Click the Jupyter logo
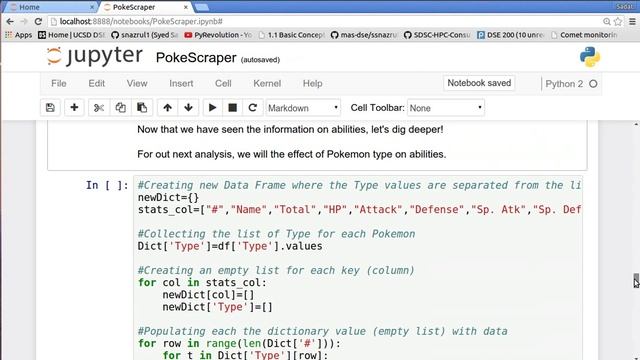The height and width of the screenshot is (360, 640). [x=94, y=56]
